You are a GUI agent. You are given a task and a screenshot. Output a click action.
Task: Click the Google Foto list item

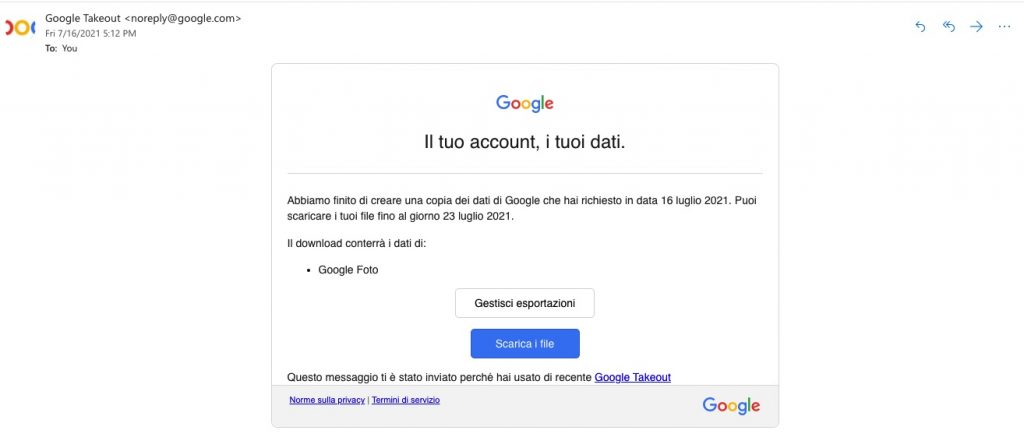pyautogui.click(x=348, y=269)
